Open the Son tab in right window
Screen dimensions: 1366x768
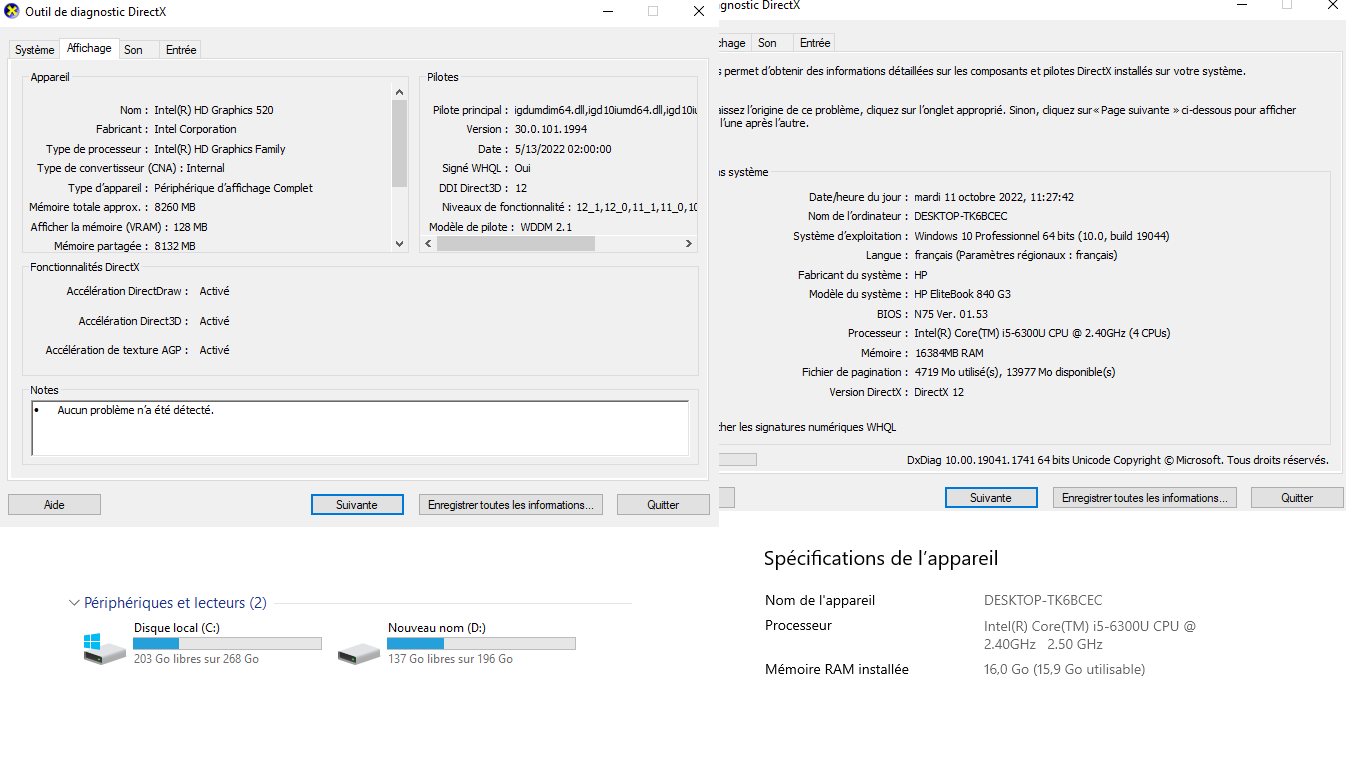(767, 43)
